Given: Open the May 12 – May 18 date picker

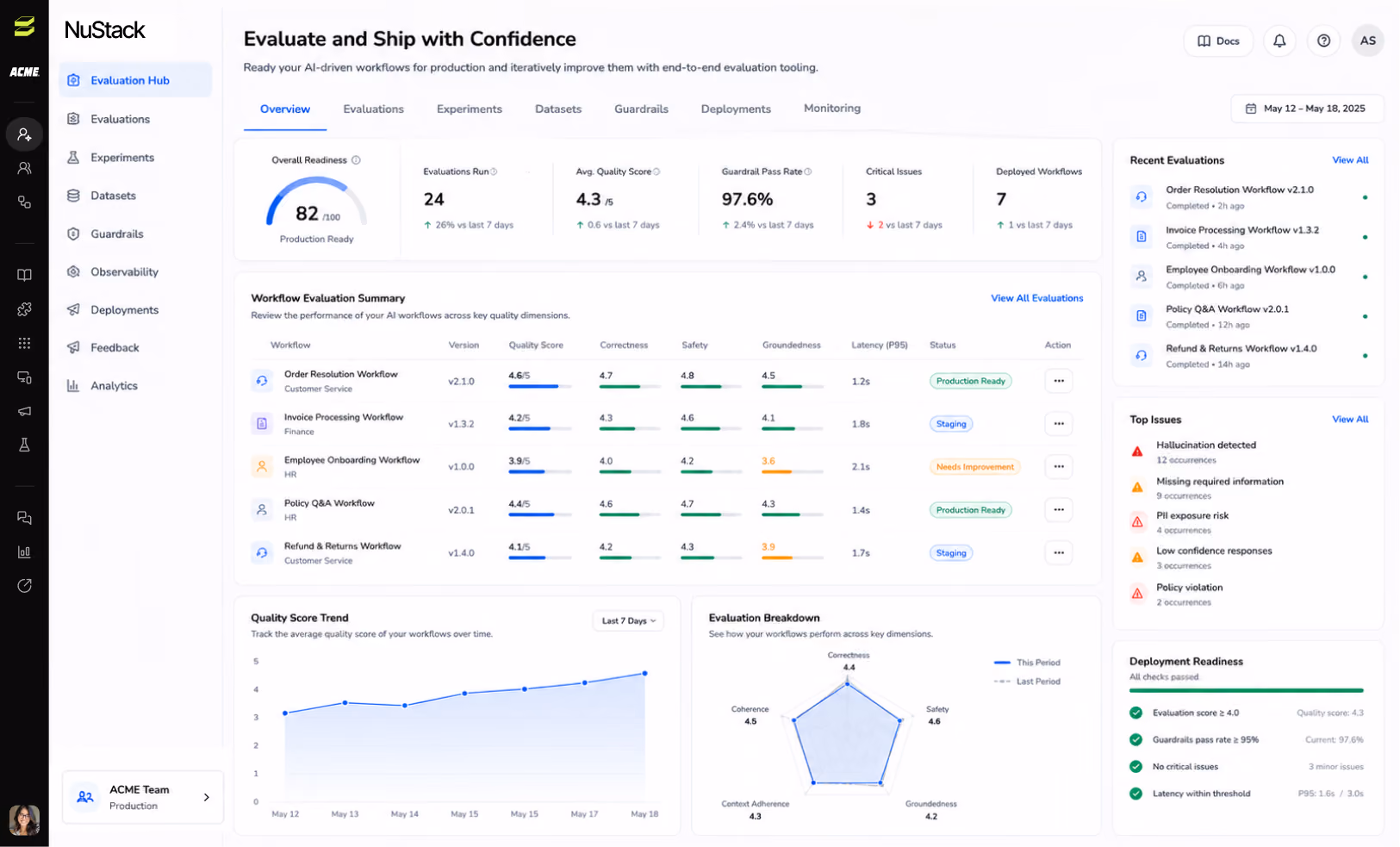Looking at the screenshot, I should click(1307, 109).
